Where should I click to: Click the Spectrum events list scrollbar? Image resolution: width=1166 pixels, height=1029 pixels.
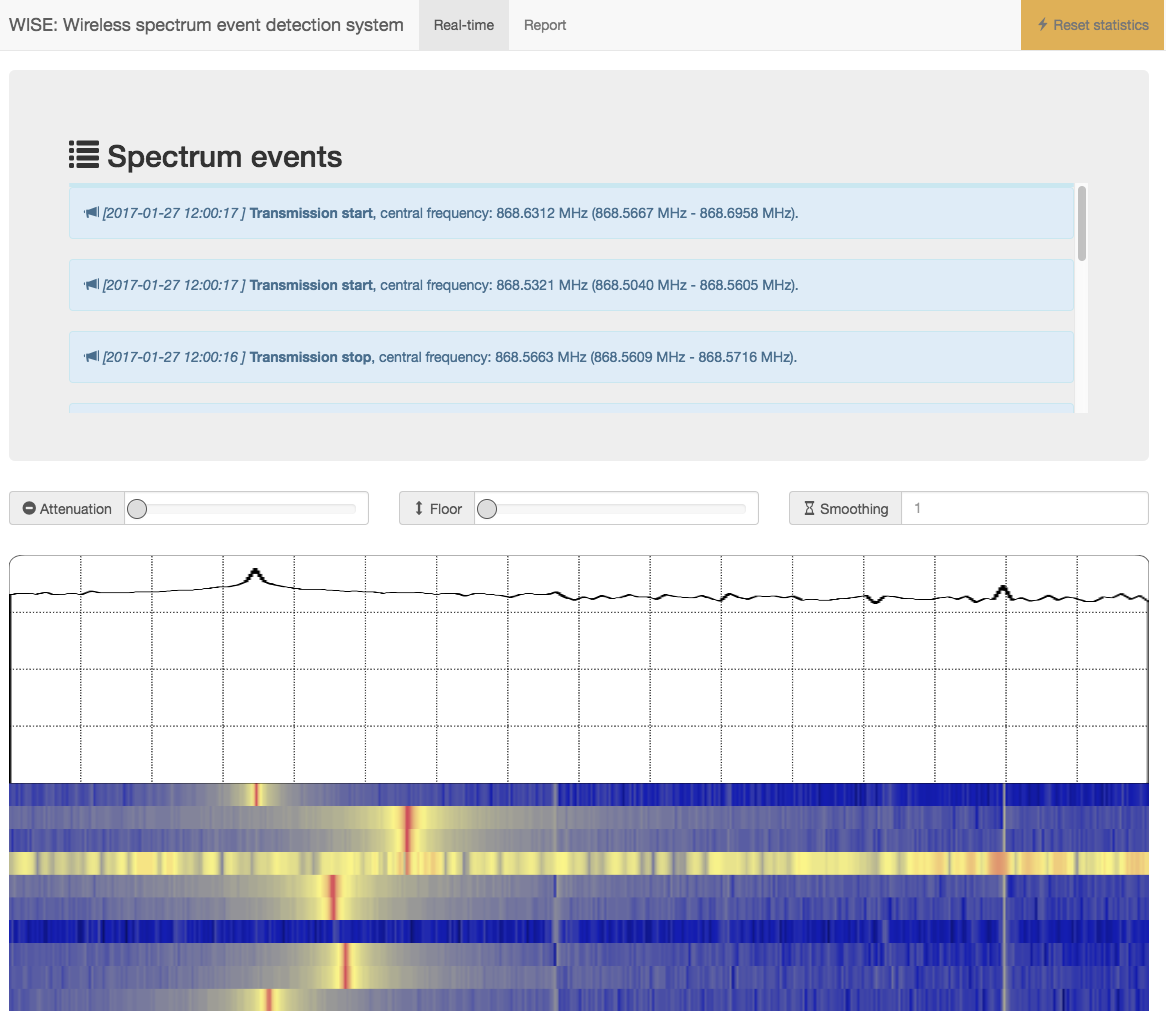[x=1082, y=223]
